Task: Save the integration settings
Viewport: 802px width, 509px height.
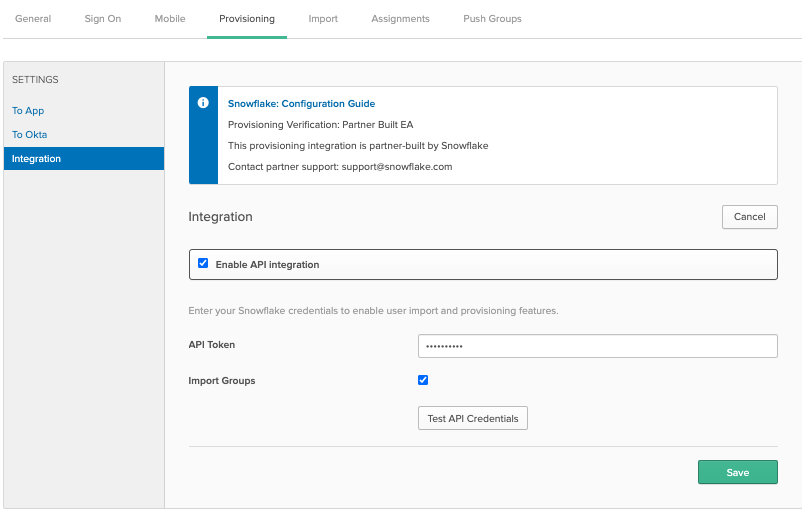Action: 737,472
